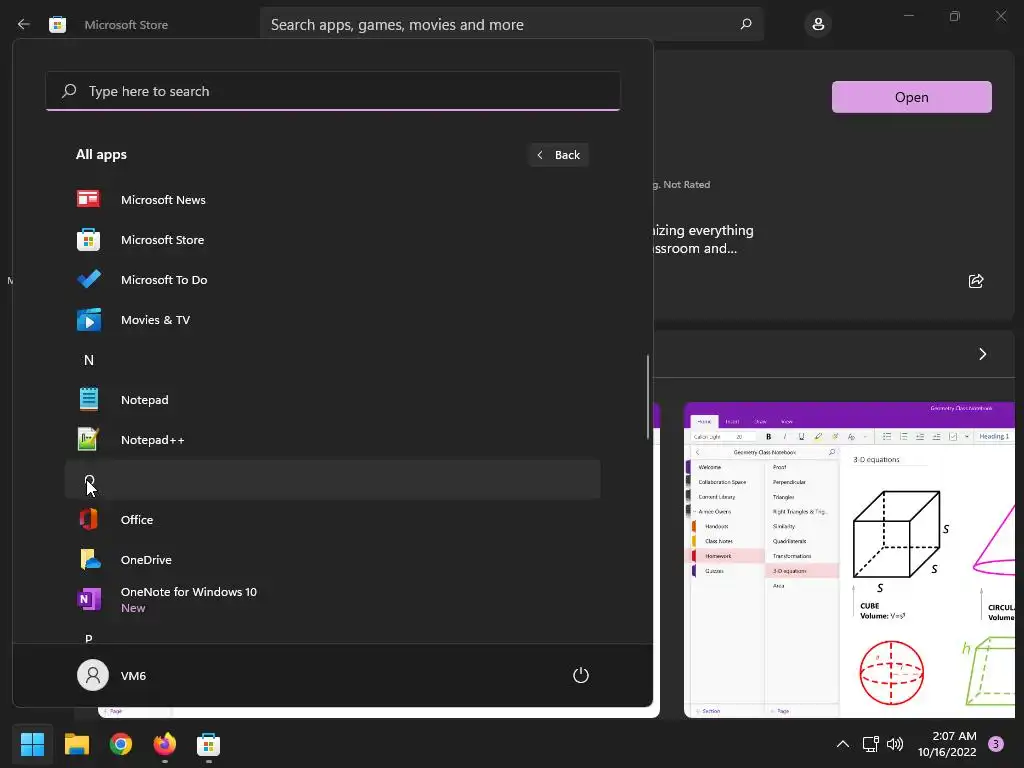
Task: Launch OneDrive
Action: pyautogui.click(x=332, y=560)
